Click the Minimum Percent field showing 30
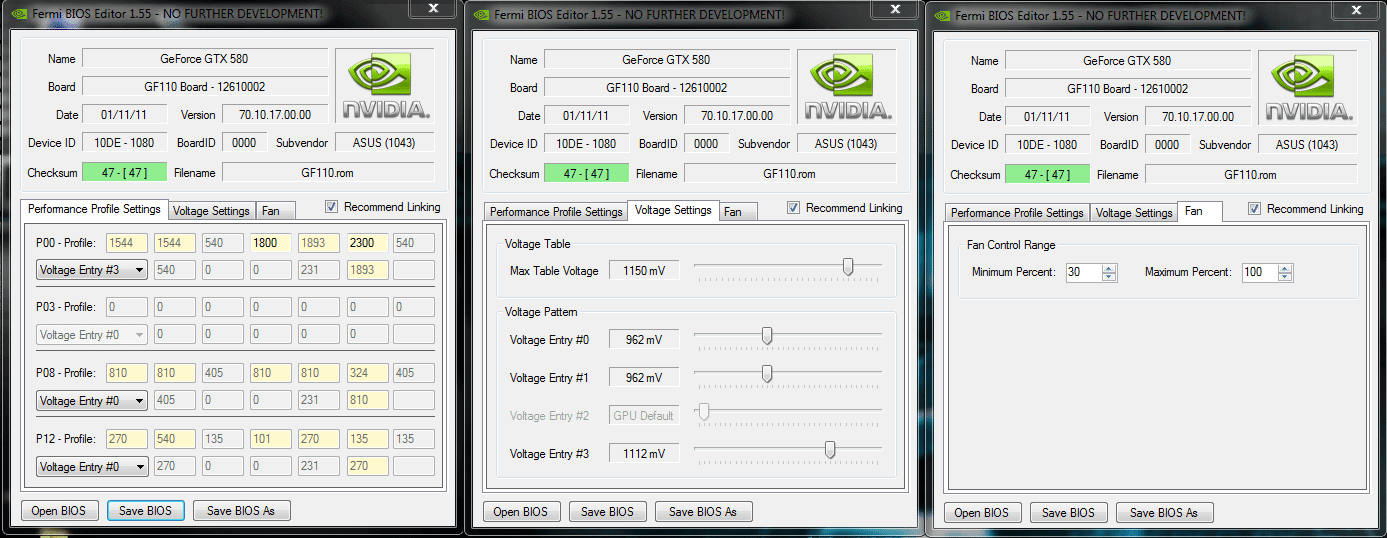Viewport: 1387px width, 538px height. [x=1084, y=272]
